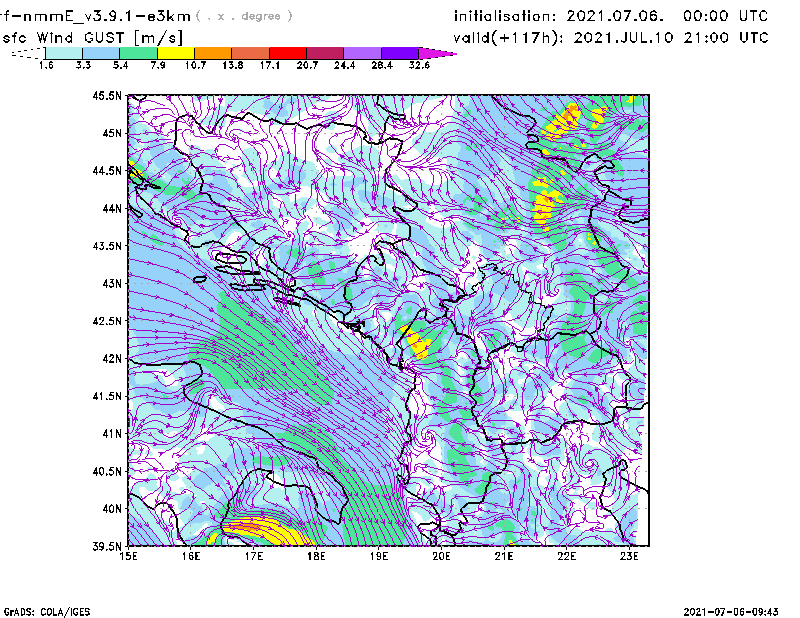Click the 43N latitude label
This screenshot has width=800, height=618.
(x=112, y=283)
